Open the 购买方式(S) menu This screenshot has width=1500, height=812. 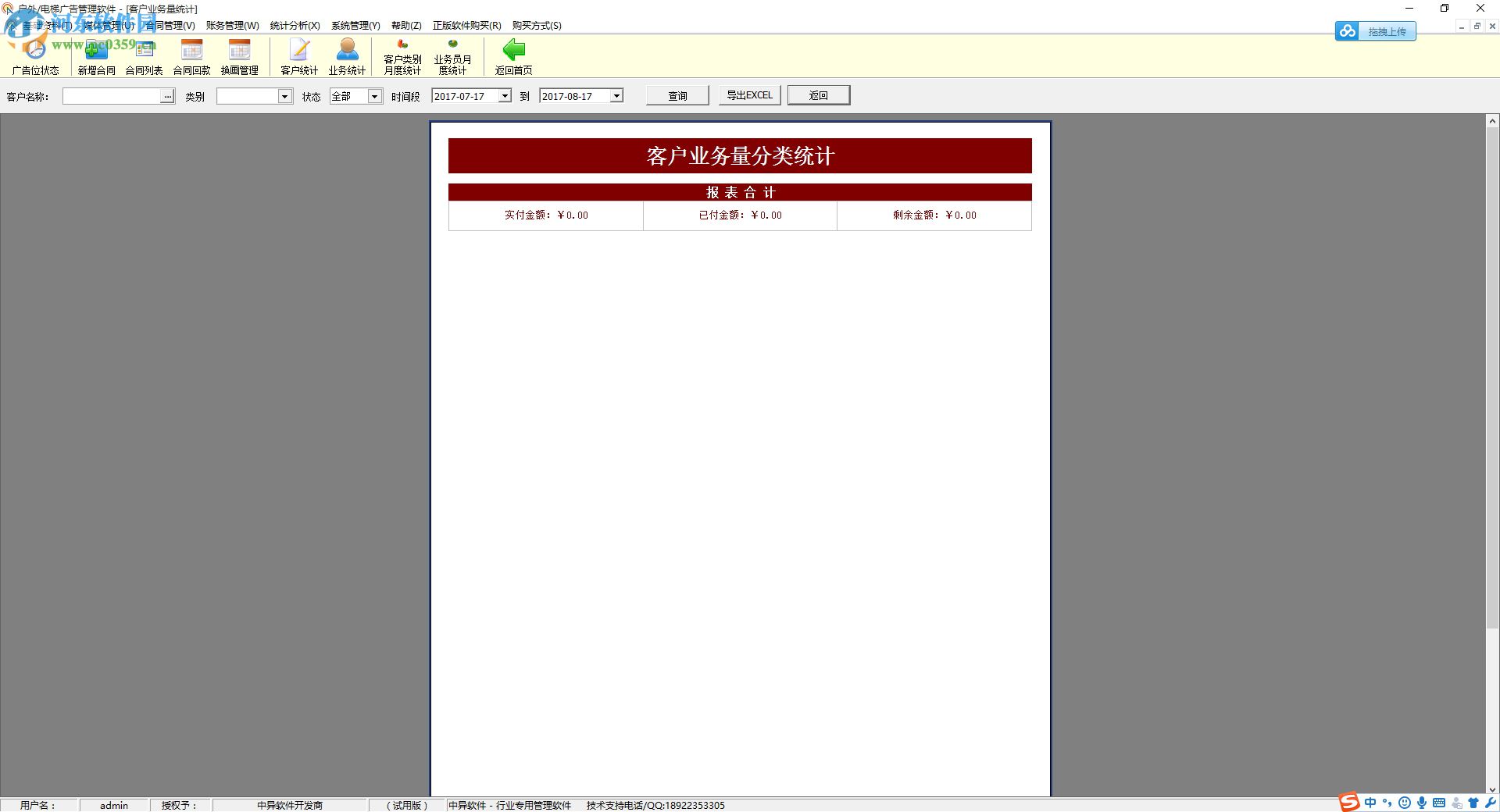point(537,26)
